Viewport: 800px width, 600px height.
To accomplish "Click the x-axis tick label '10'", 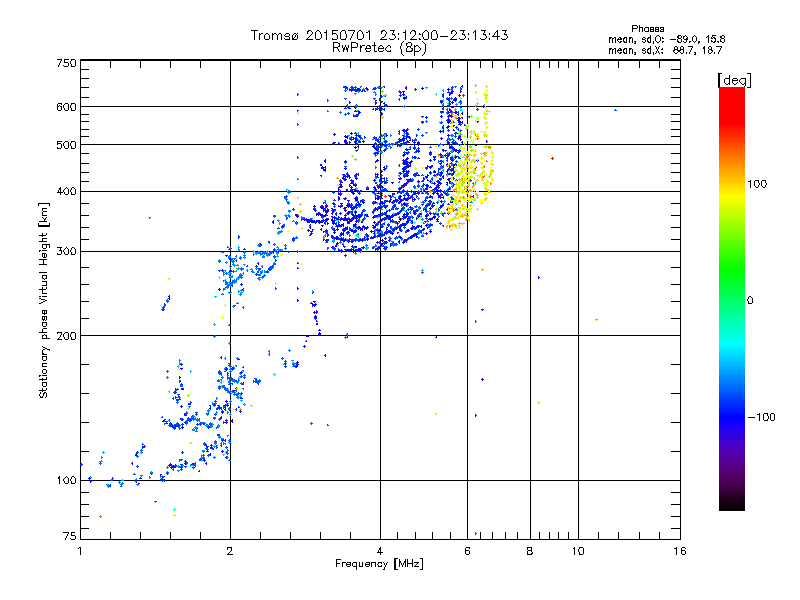I will (x=578, y=551).
